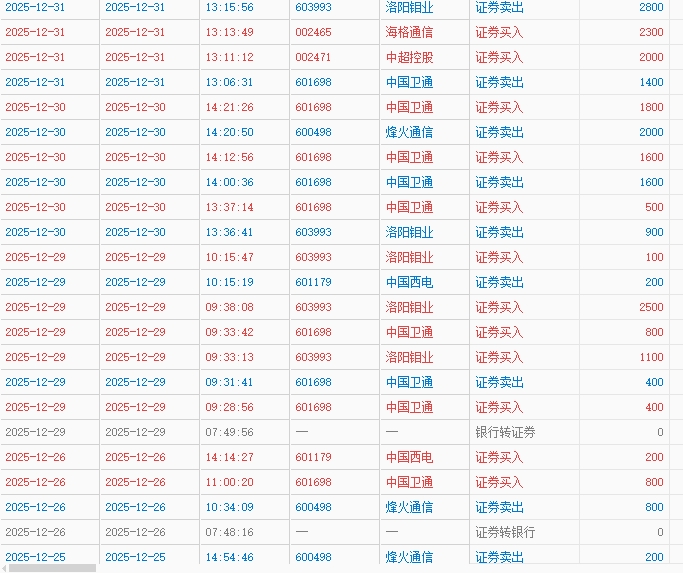Select the time cell 13:37:14
Viewport: 683px width, 573px height.
tap(230, 207)
